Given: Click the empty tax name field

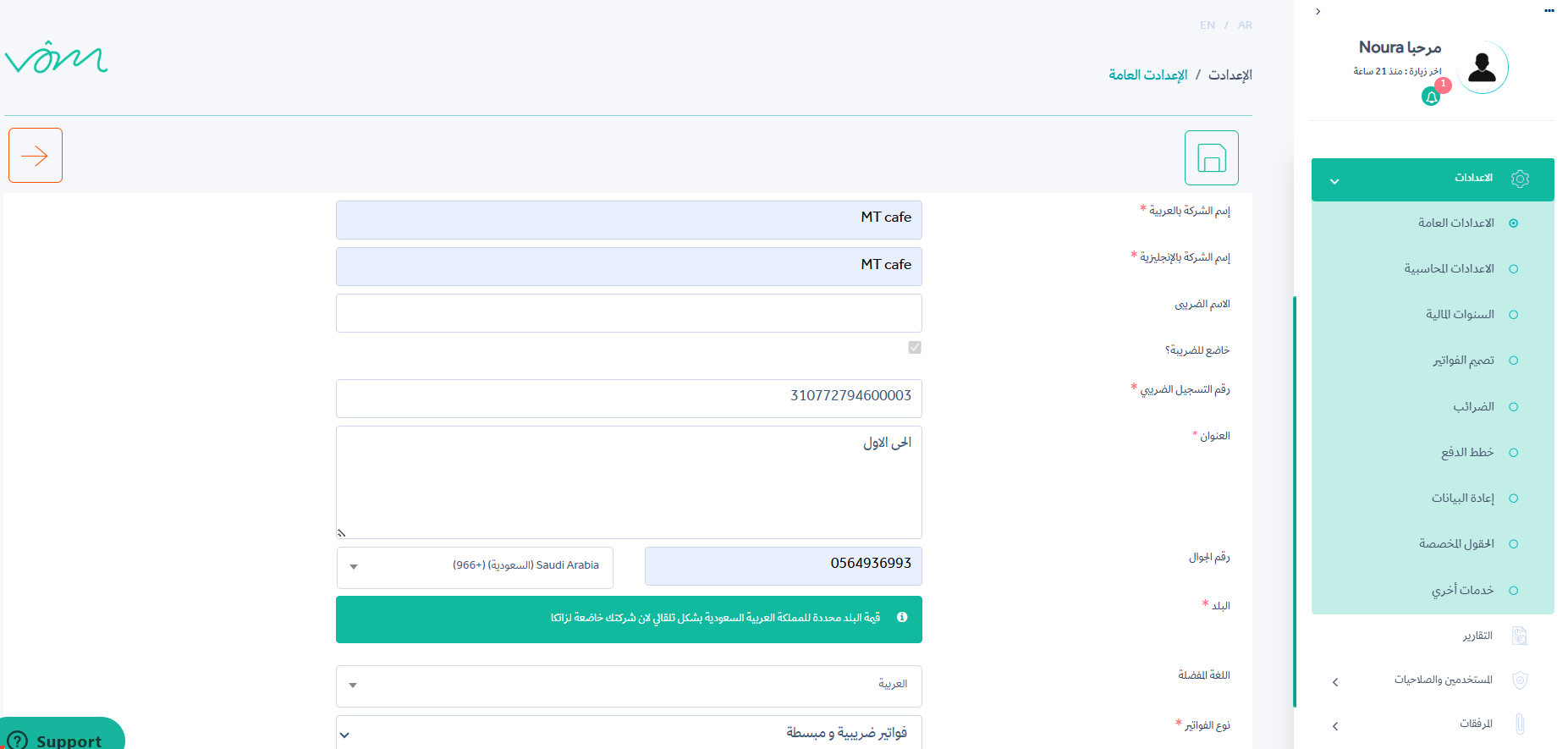Looking at the screenshot, I should tap(629, 313).
